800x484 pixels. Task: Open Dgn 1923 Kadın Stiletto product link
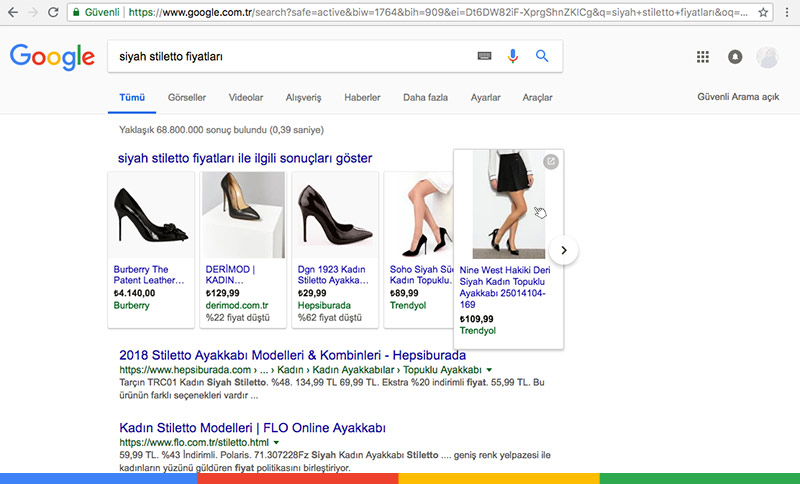point(333,274)
